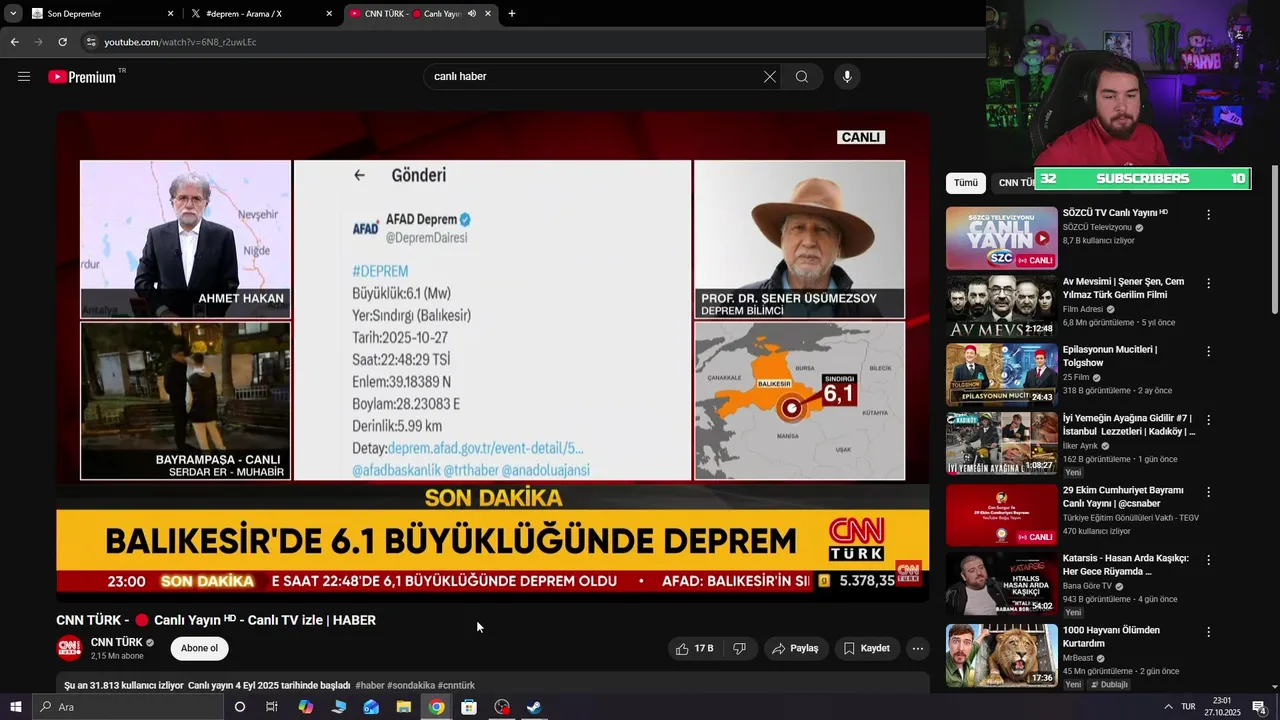Open the tab search dropdown arrow
This screenshot has height=720, width=1280.
coord(13,14)
